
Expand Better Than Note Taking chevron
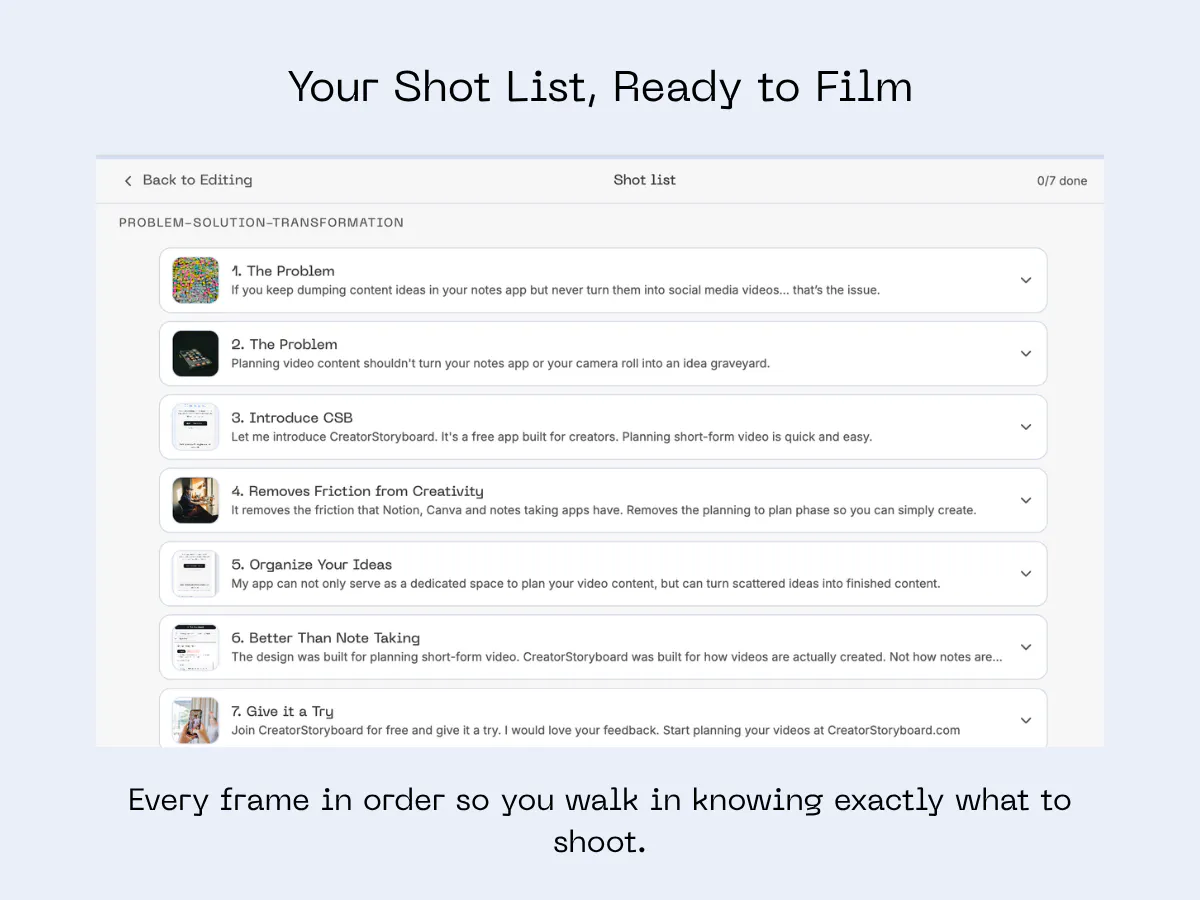[x=1025, y=647]
